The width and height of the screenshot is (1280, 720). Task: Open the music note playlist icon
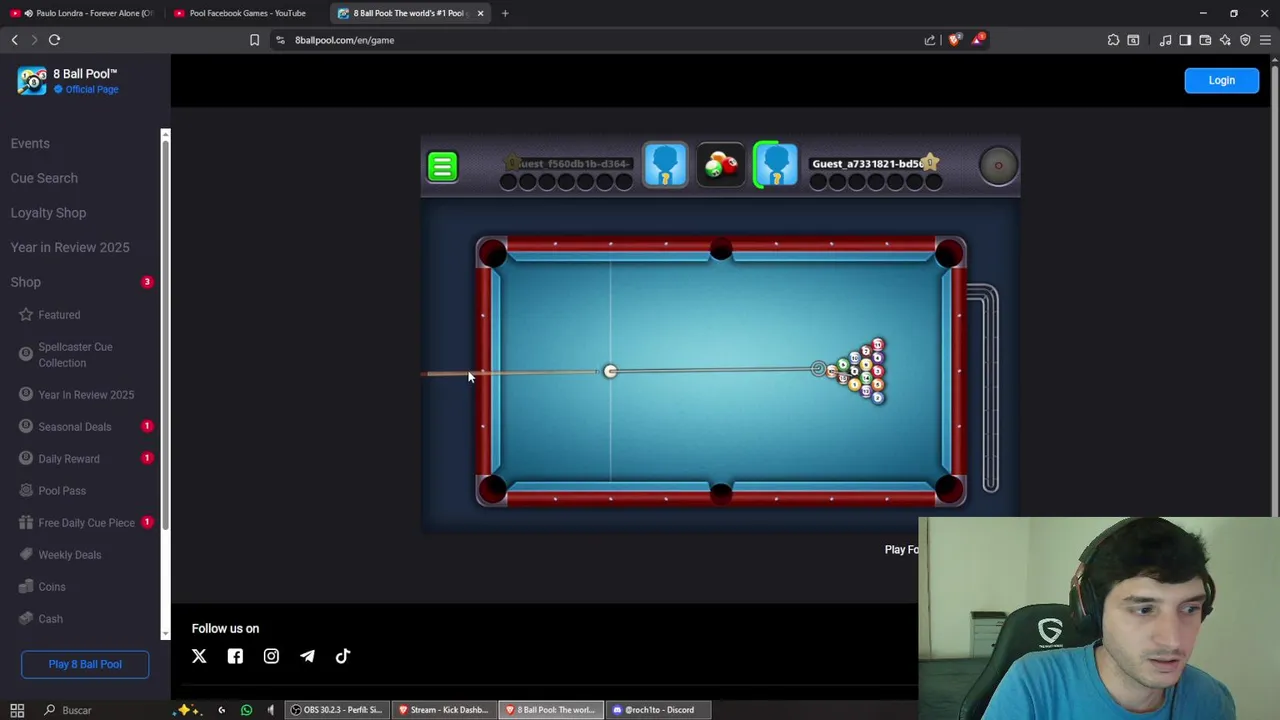point(1165,40)
